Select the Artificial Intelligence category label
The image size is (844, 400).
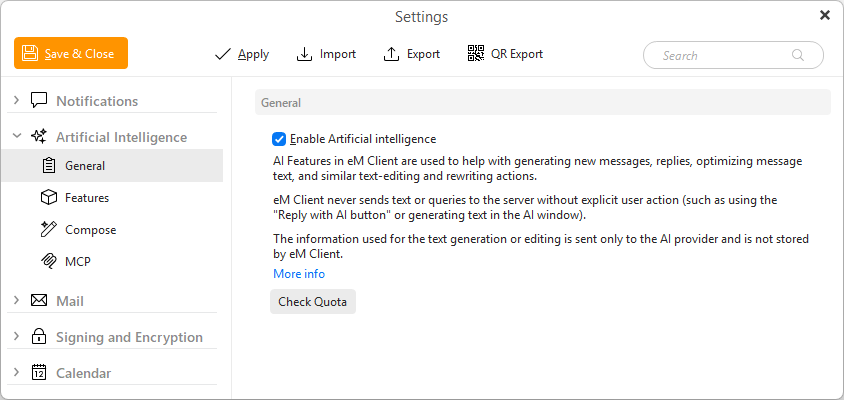pos(122,137)
